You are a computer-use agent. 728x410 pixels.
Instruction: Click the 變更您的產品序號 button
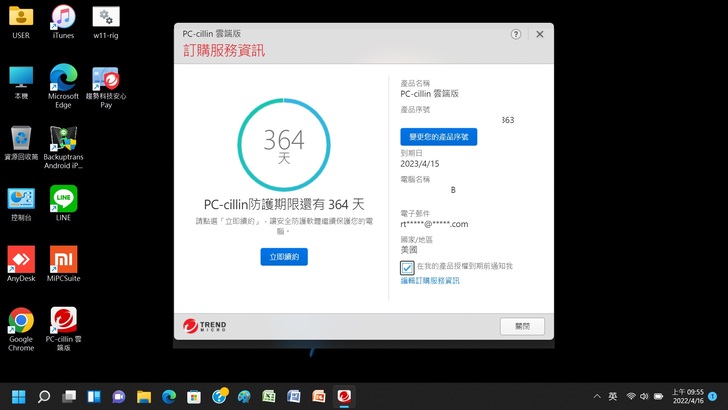click(438, 137)
